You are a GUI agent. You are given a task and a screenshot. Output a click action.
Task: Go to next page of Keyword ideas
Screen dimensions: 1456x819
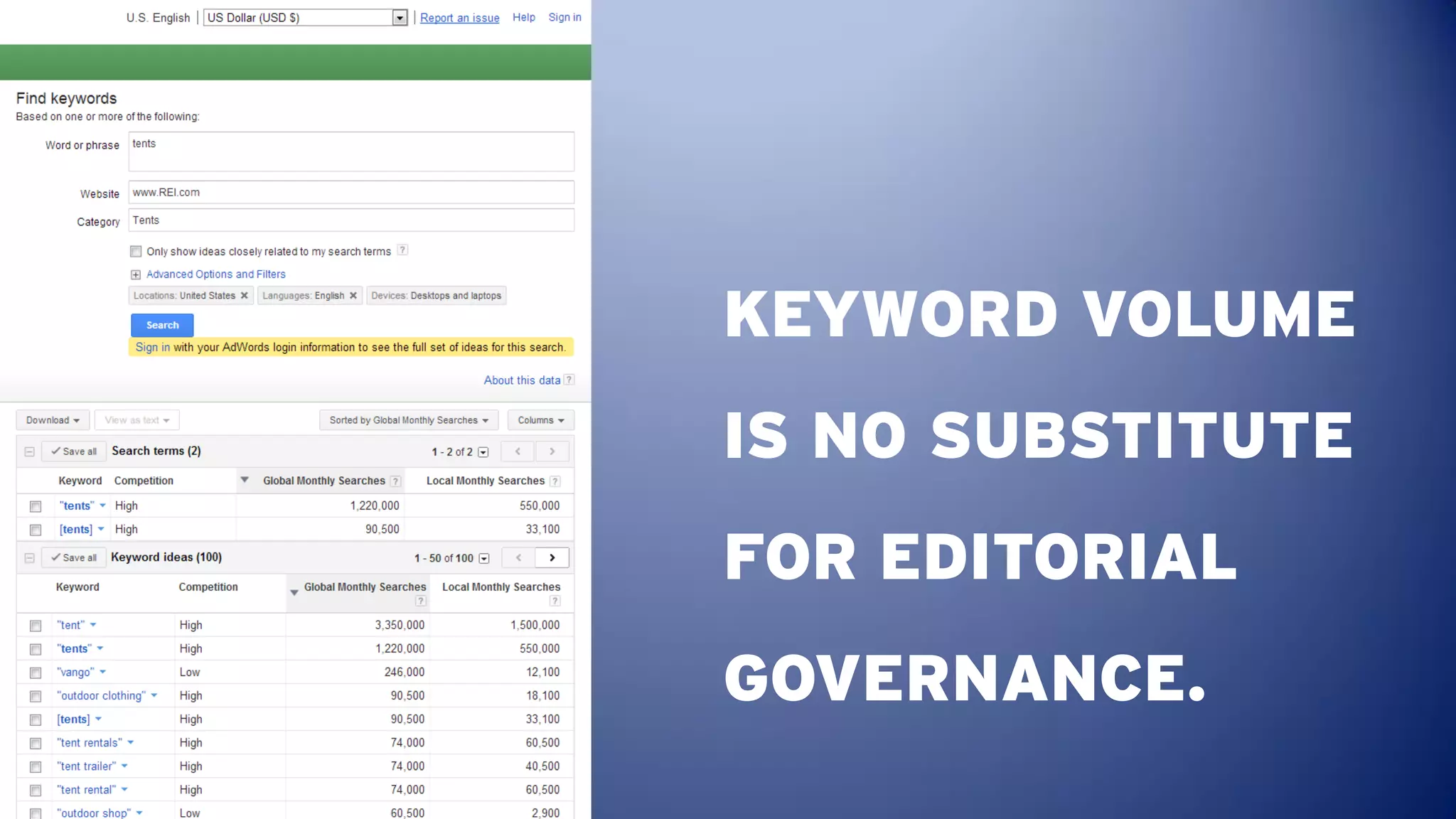pyautogui.click(x=552, y=557)
